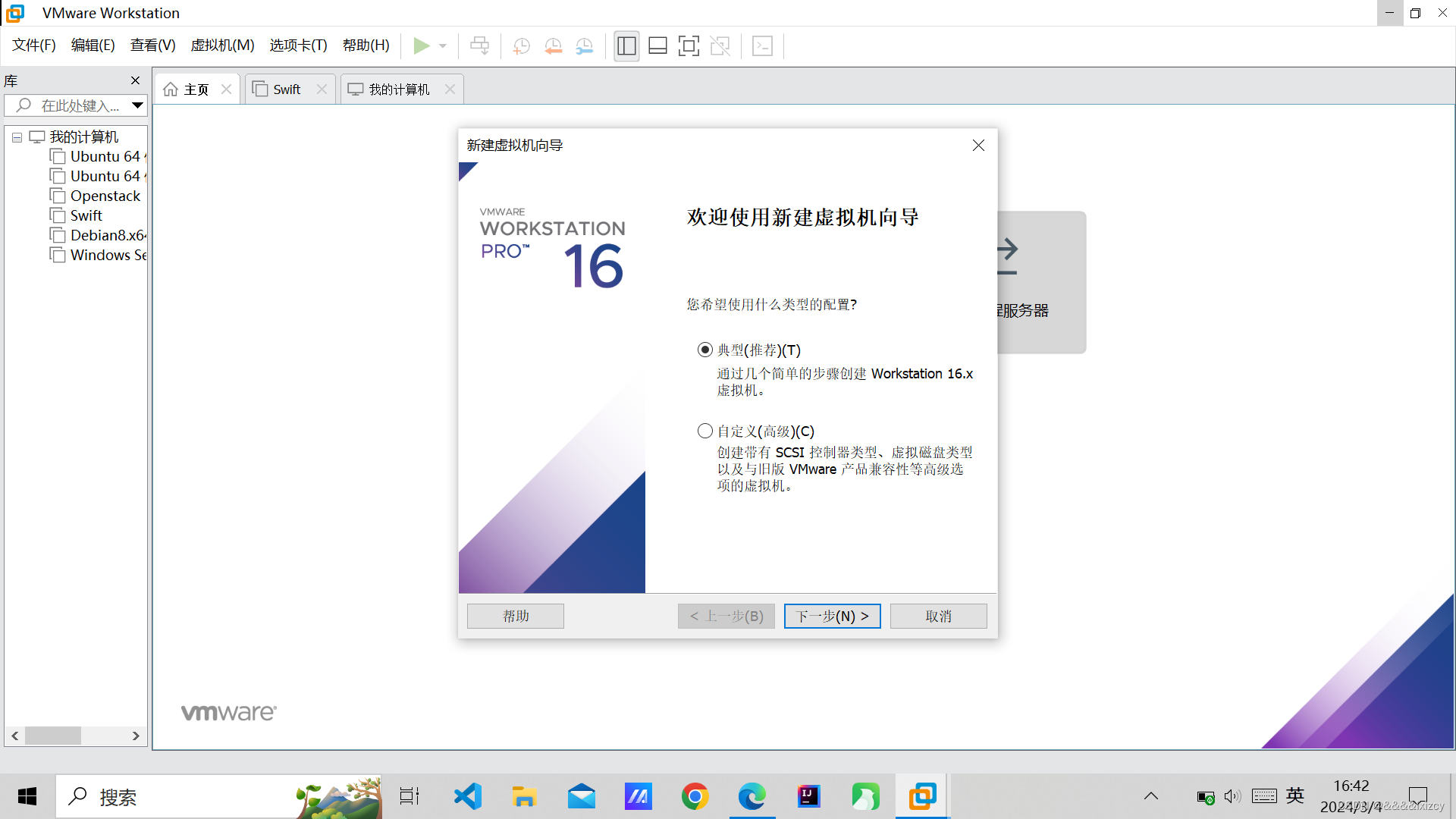Screen dimensions: 1456x819
Task: Select the Typical (recommended) radio option
Action: coord(705,350)
